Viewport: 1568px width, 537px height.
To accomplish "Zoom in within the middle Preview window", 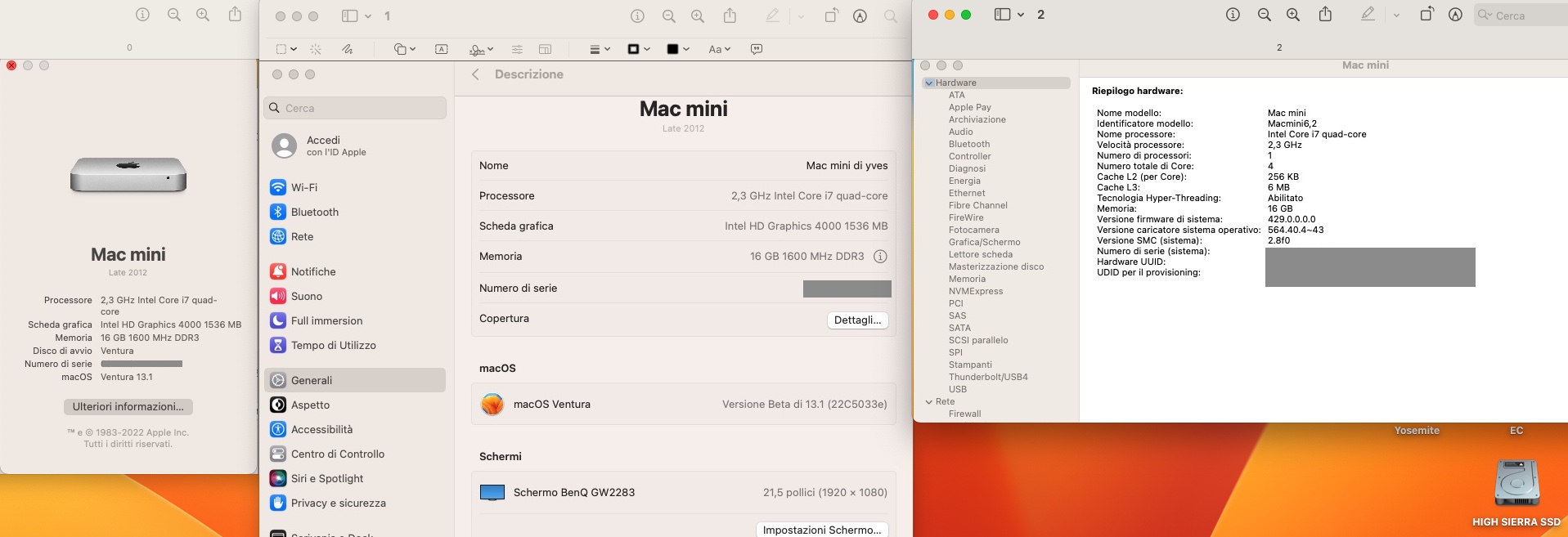I will tap(698, 16).
